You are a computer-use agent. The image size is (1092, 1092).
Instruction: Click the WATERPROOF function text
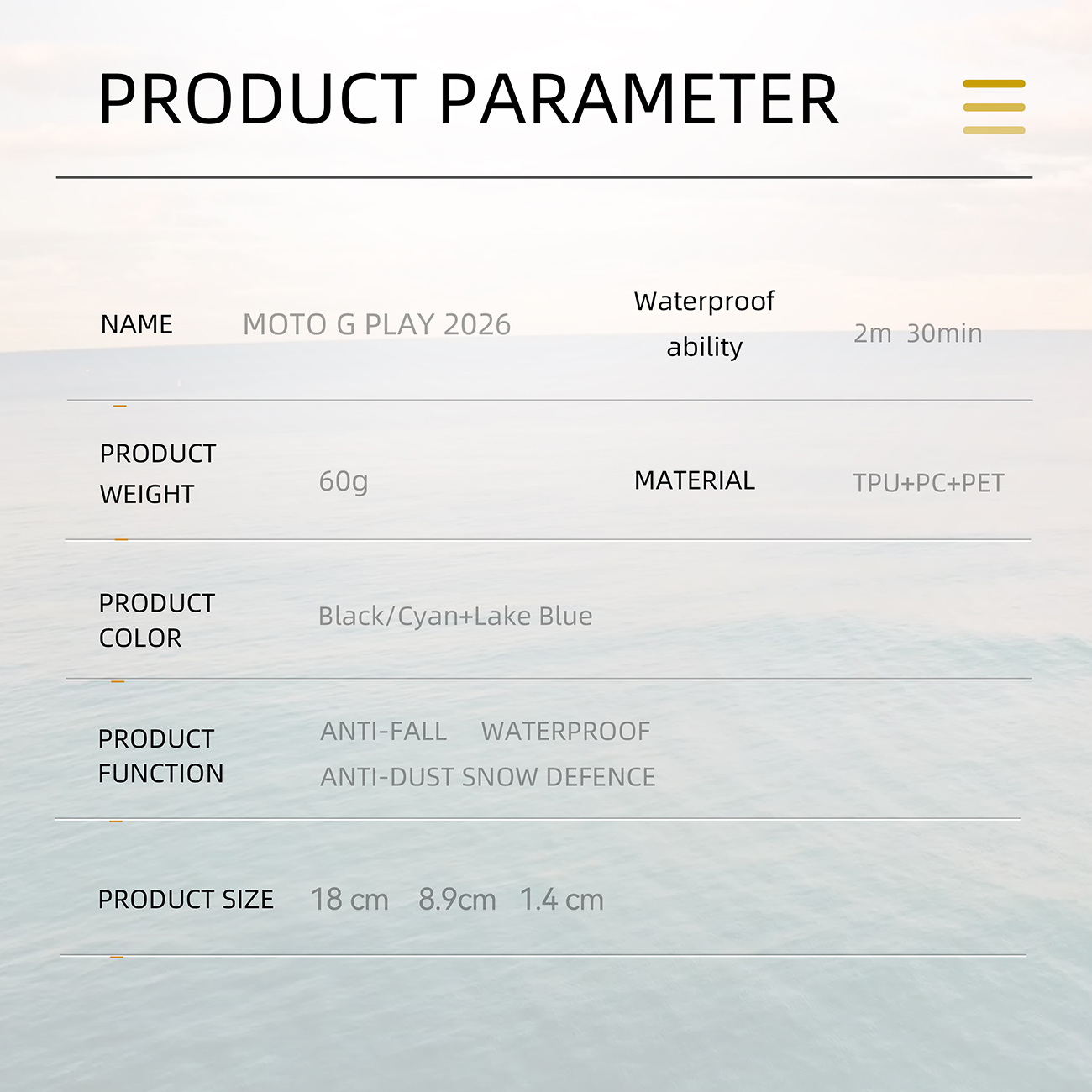point(565,732)
